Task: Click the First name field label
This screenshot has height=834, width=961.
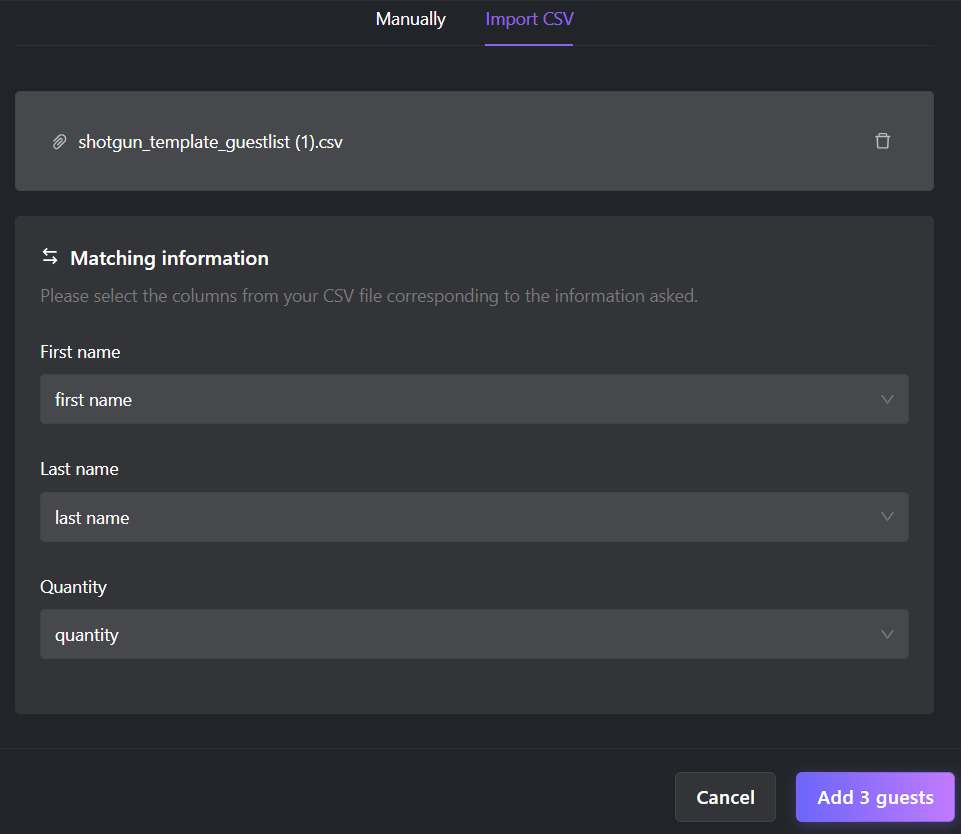Action: pos(80,352)
